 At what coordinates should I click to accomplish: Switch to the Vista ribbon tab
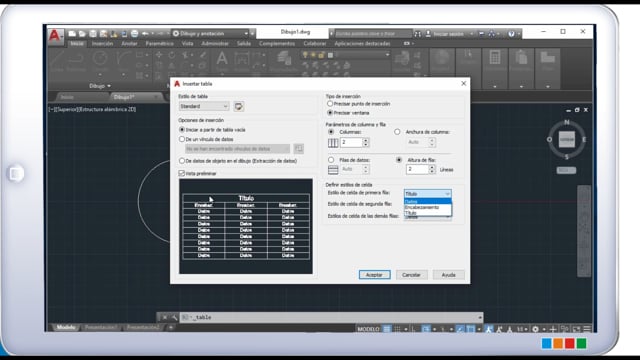[x=187, y=44]
